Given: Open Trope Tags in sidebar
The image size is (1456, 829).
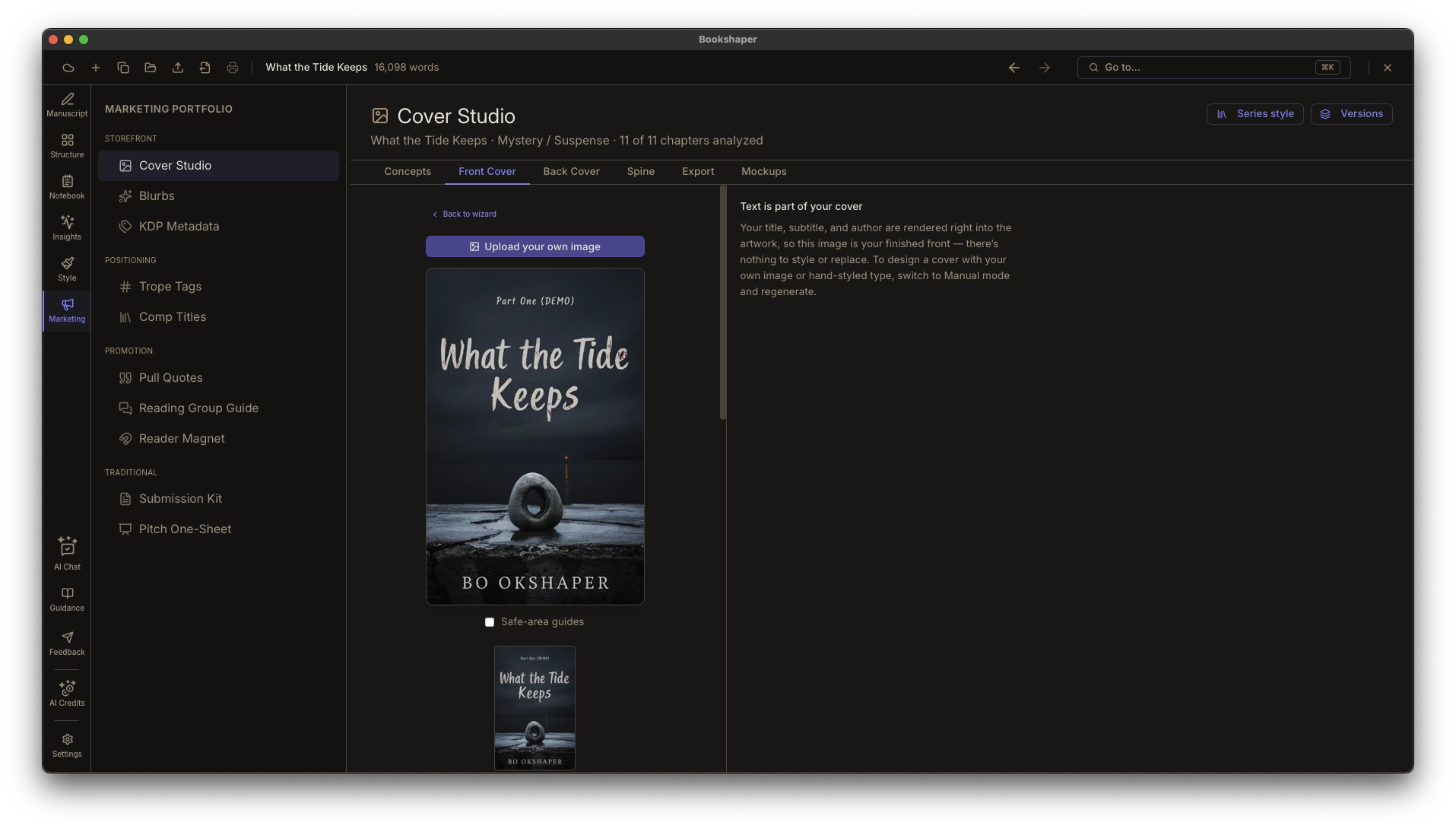Looking at the screenshot, I should [x=218, y=287].
